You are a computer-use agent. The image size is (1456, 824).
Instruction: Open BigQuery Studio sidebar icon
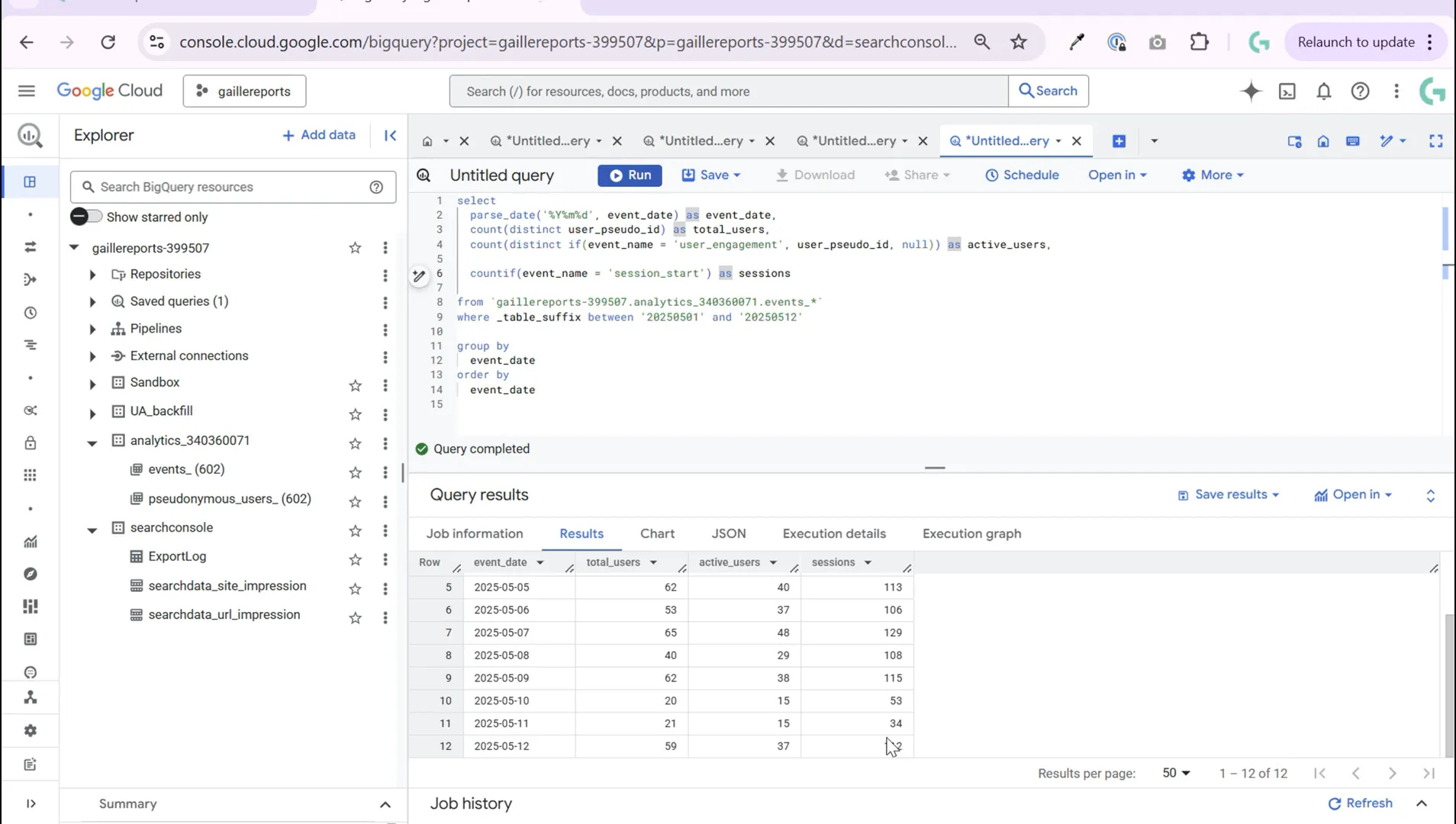[x=30, y=182]
